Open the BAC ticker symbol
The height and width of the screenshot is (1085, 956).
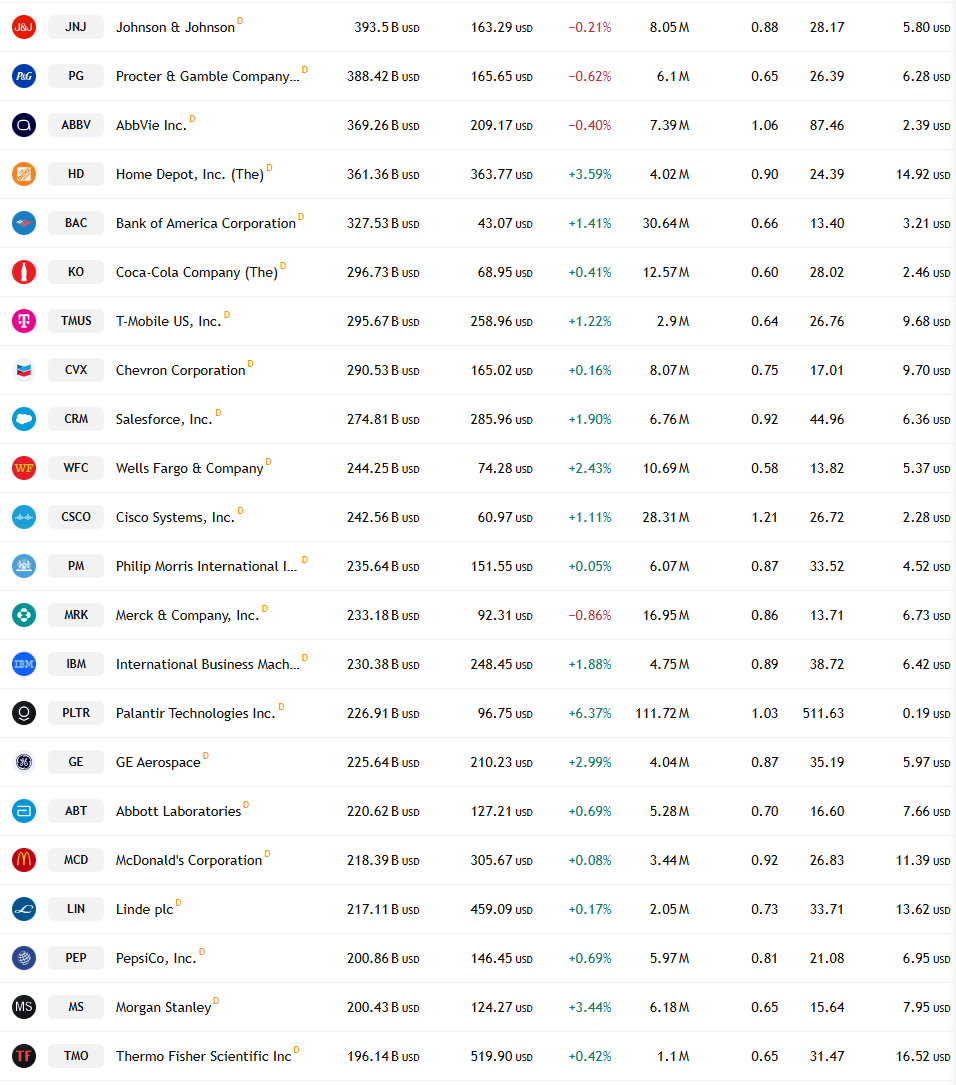(x=76, y=223)
